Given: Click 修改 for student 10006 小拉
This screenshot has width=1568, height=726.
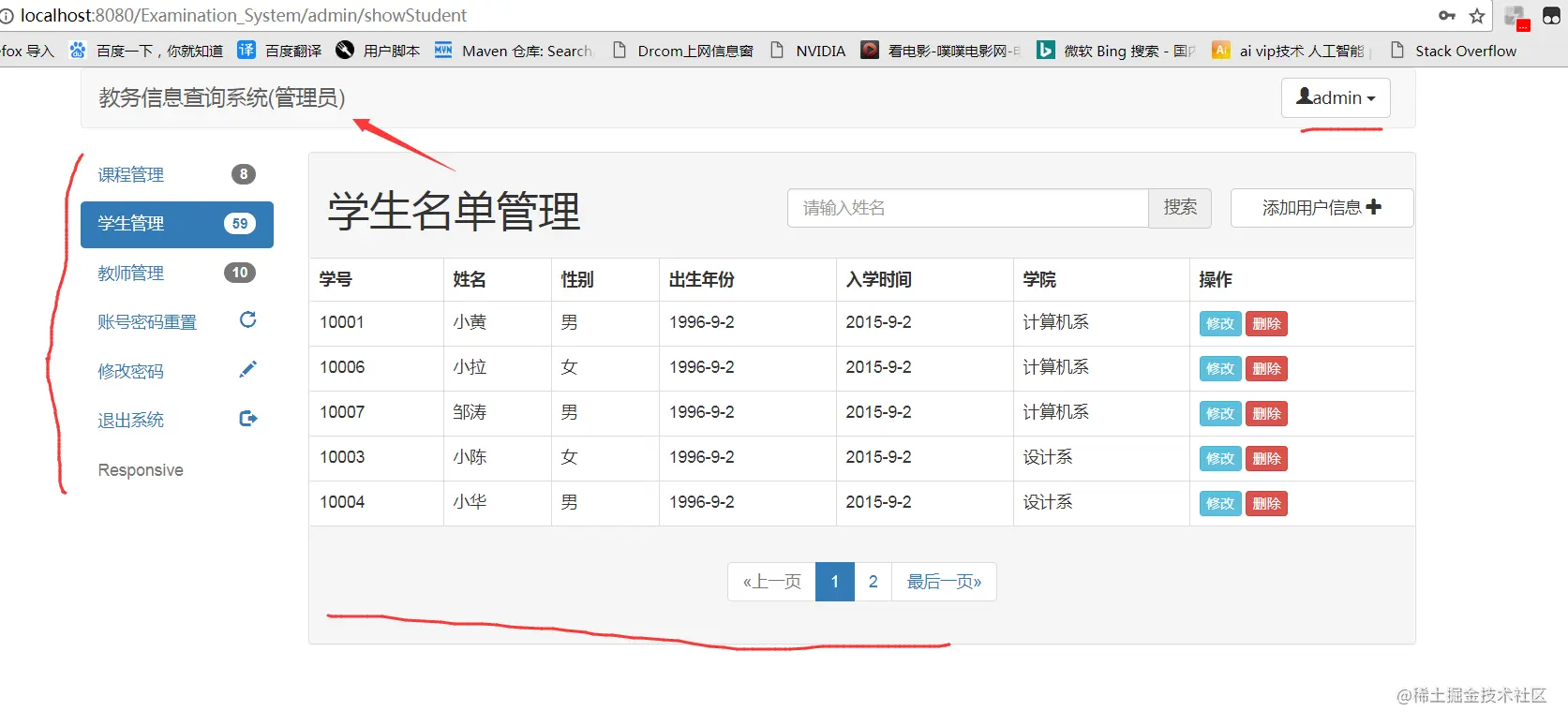Looking at the screenshot, I should coord(1220,368).
